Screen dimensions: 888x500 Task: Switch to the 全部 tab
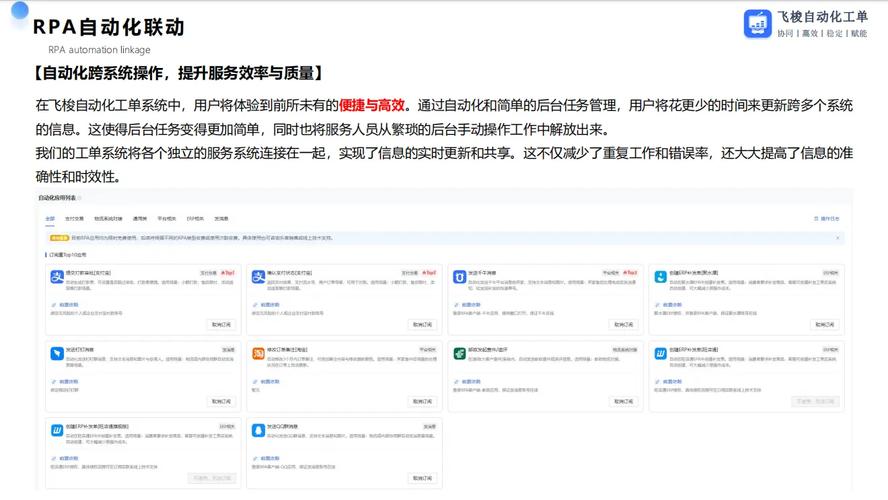coord(50,219)
